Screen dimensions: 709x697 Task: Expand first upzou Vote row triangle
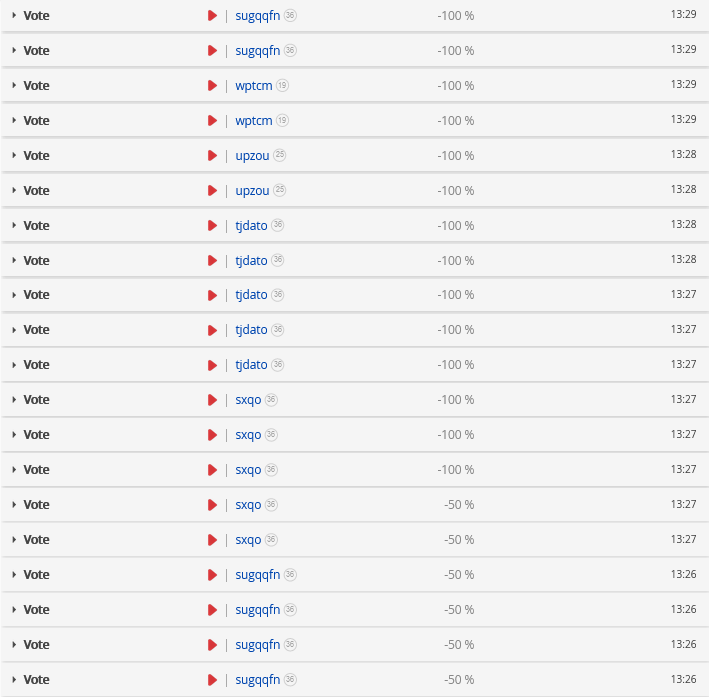(x=14, y=156)
